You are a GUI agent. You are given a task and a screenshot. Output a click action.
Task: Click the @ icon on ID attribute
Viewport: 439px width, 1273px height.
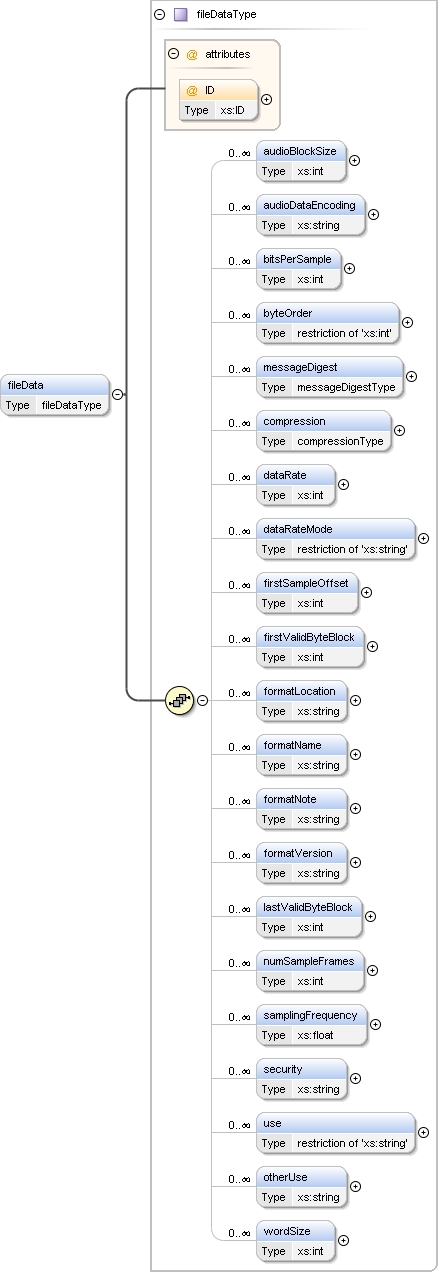[x=192, y=90]
